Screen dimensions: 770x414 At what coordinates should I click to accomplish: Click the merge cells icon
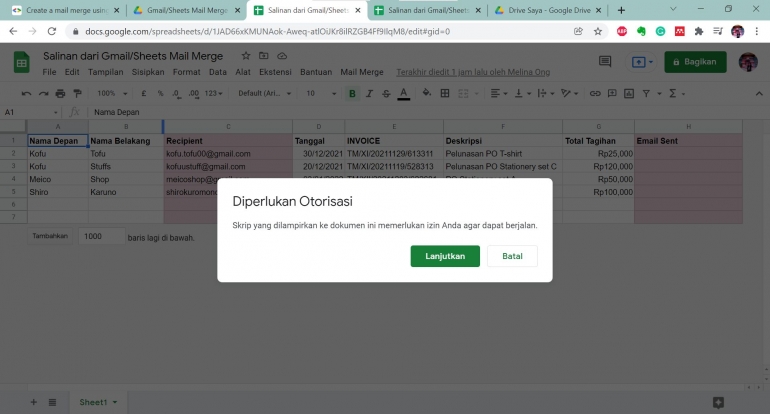click(463, 93)
